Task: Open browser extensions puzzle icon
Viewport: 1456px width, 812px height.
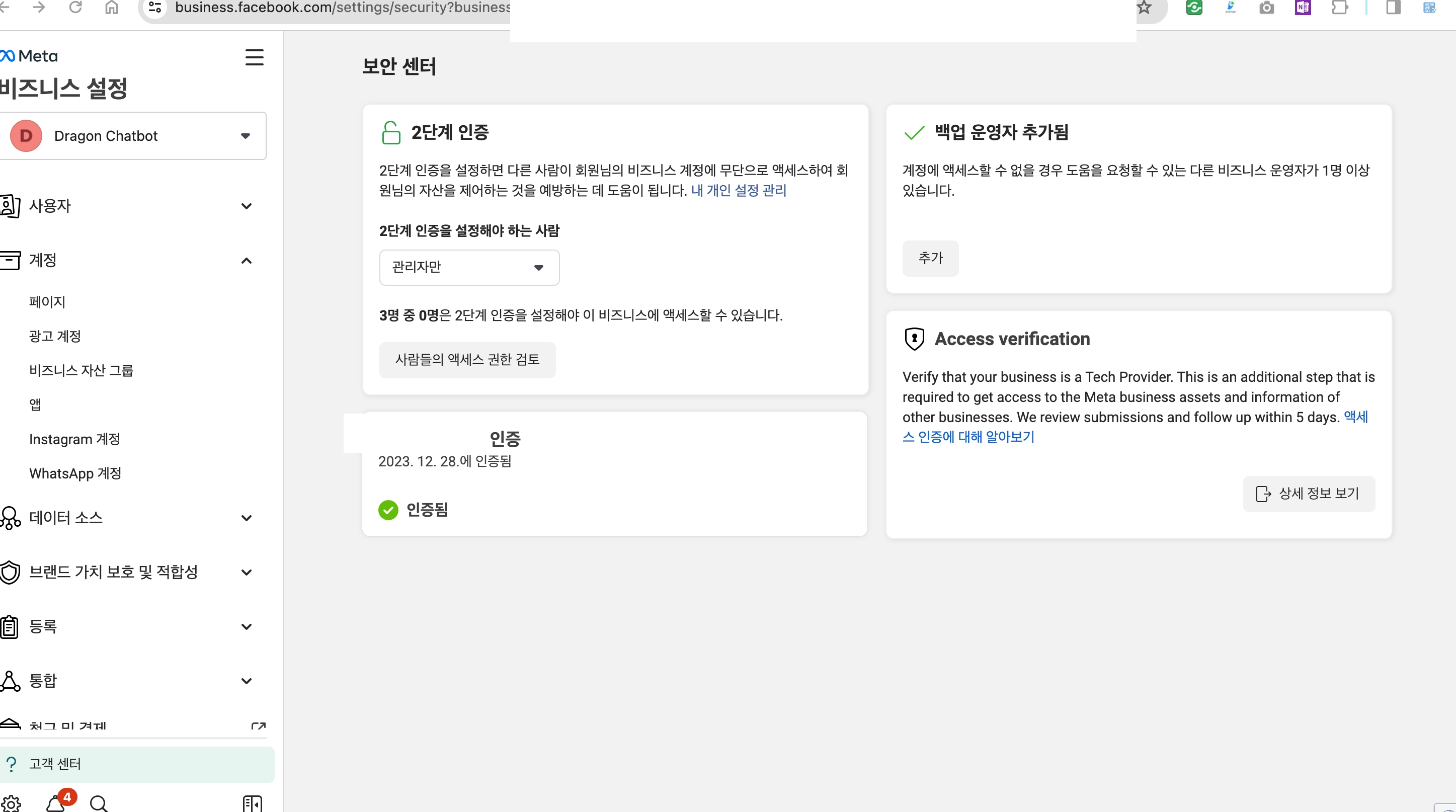Action: pos(1339,8)
